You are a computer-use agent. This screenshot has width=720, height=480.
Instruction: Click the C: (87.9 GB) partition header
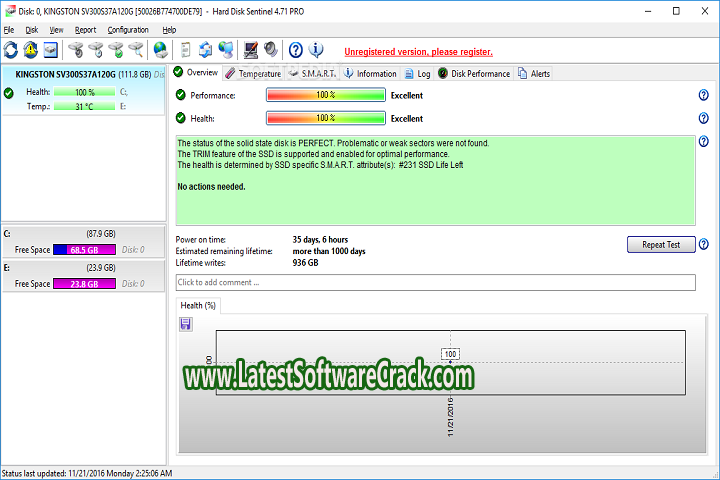[x=83, y=234]
